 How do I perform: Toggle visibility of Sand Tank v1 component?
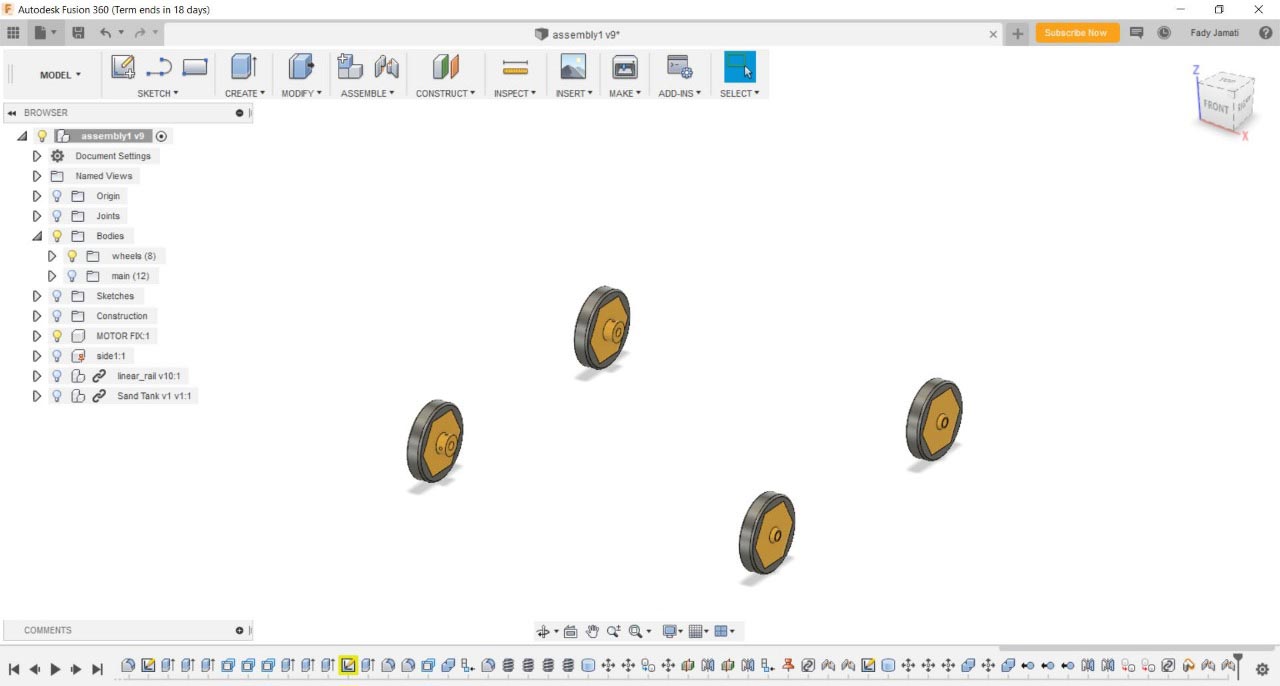click(57, 396)
